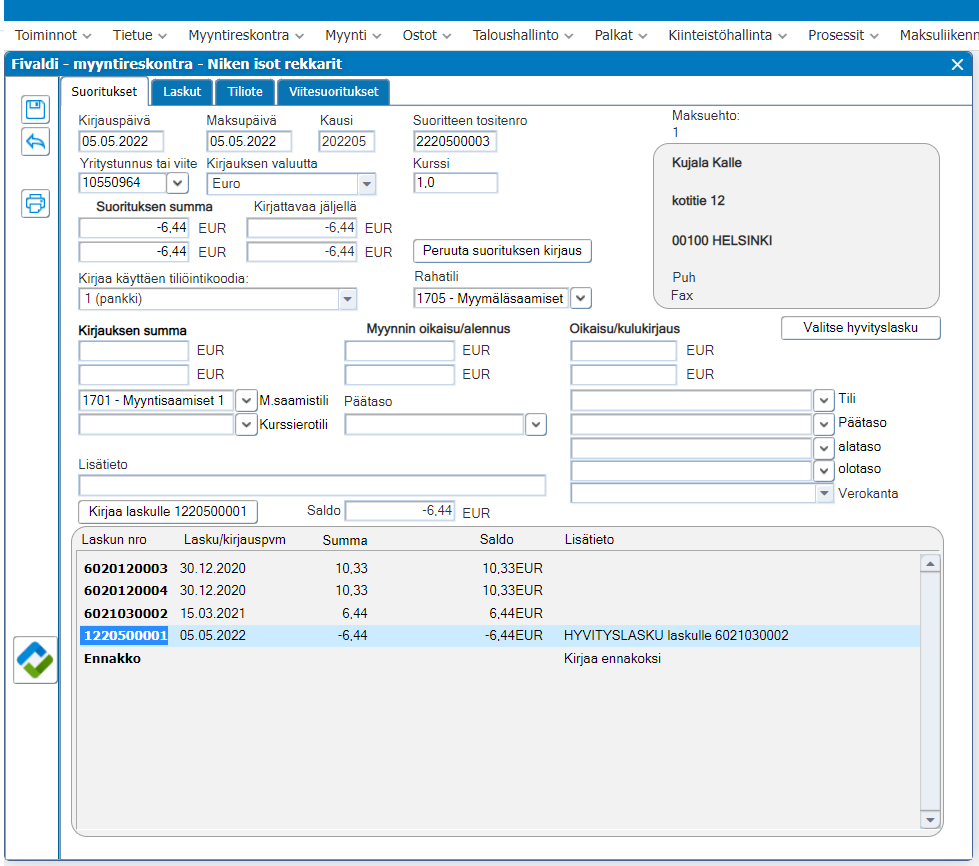This screenshot has width=979, height=866.
Task: Click Kirjaa laskulle 1220500001 button
Action: coord(168,512)
